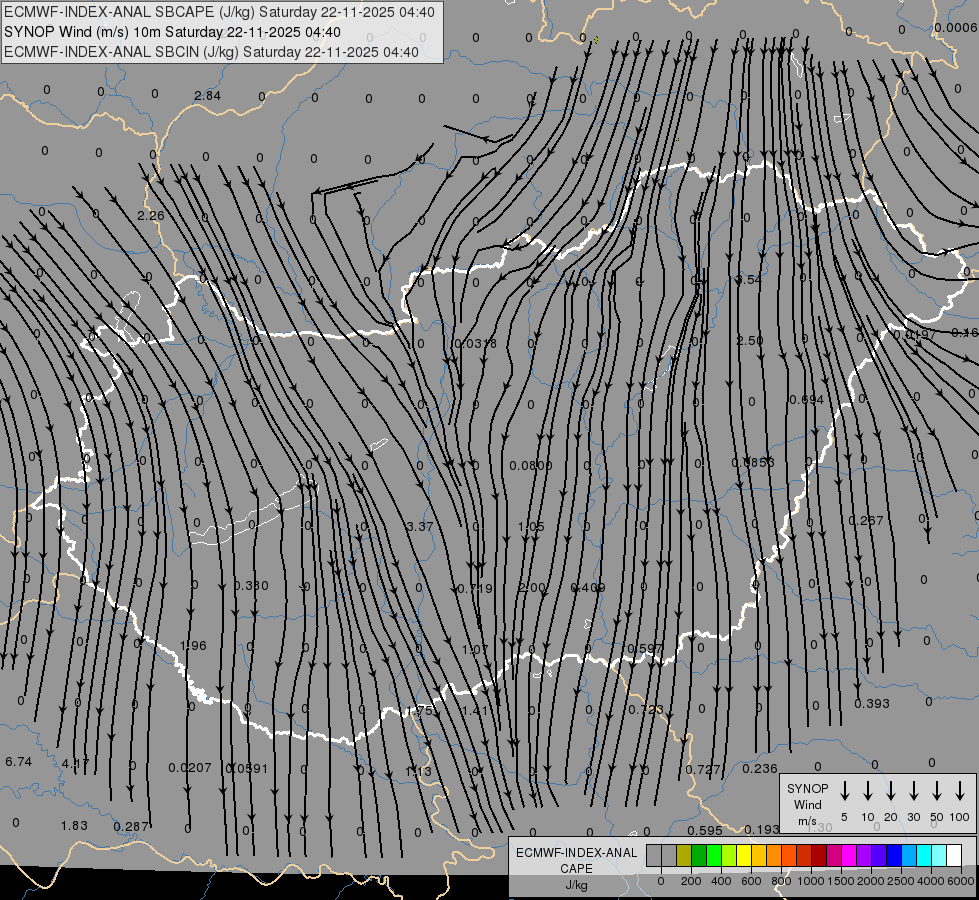Click the ECMWF-INDEX-ANAL CAPE legend label

pyautogui.click(x=576, y=861)
